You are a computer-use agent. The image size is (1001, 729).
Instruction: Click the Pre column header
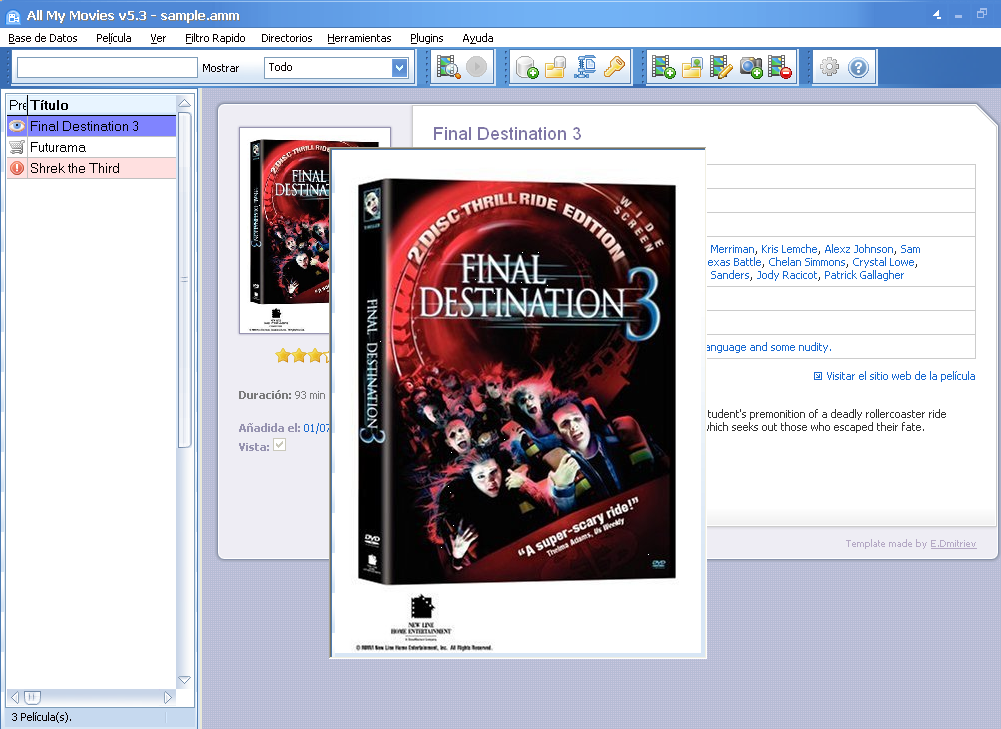pyautogui.click(x=17, y=105)
